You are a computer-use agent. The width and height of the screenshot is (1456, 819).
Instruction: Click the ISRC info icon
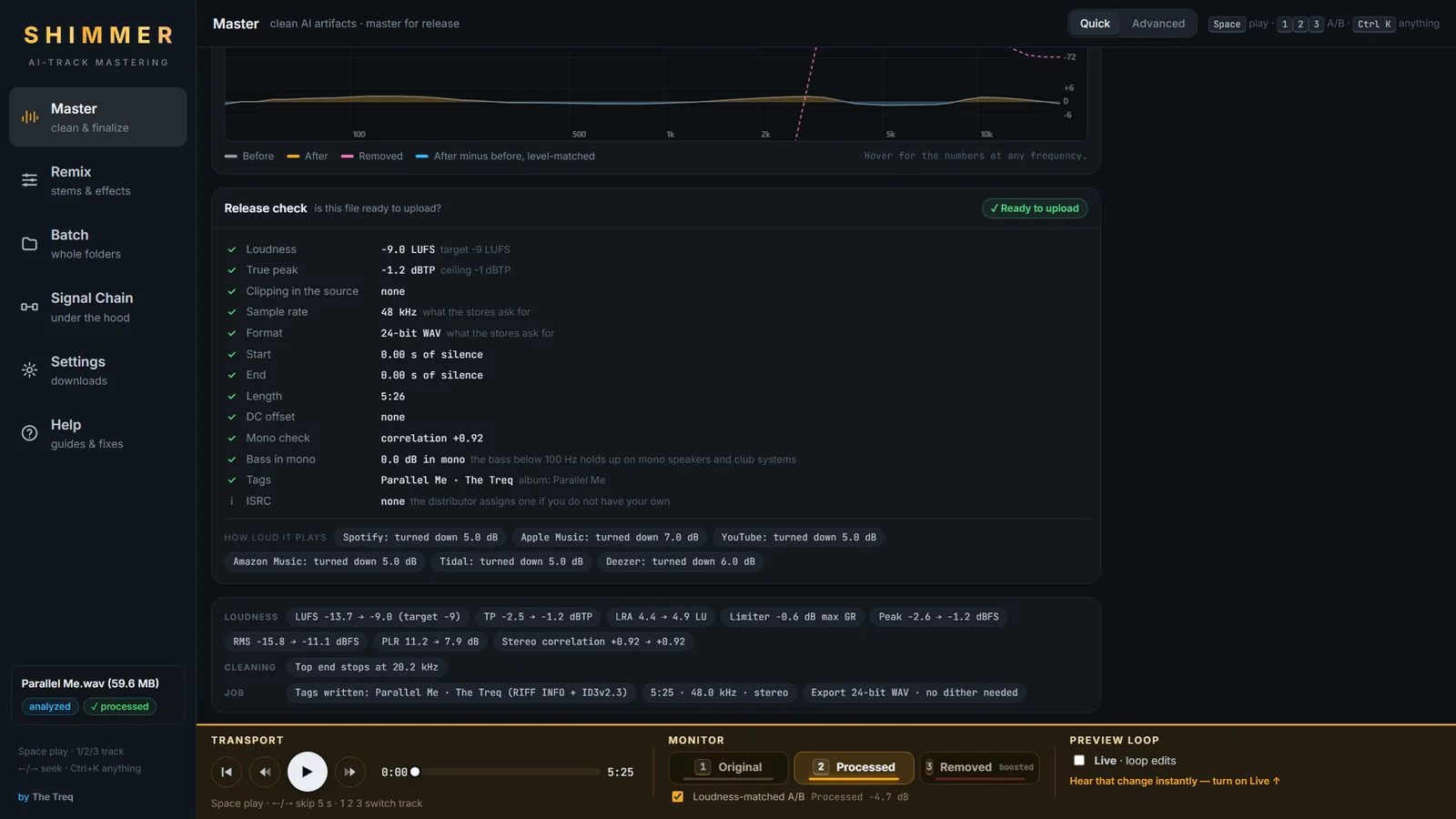click(x=232, y=501)
